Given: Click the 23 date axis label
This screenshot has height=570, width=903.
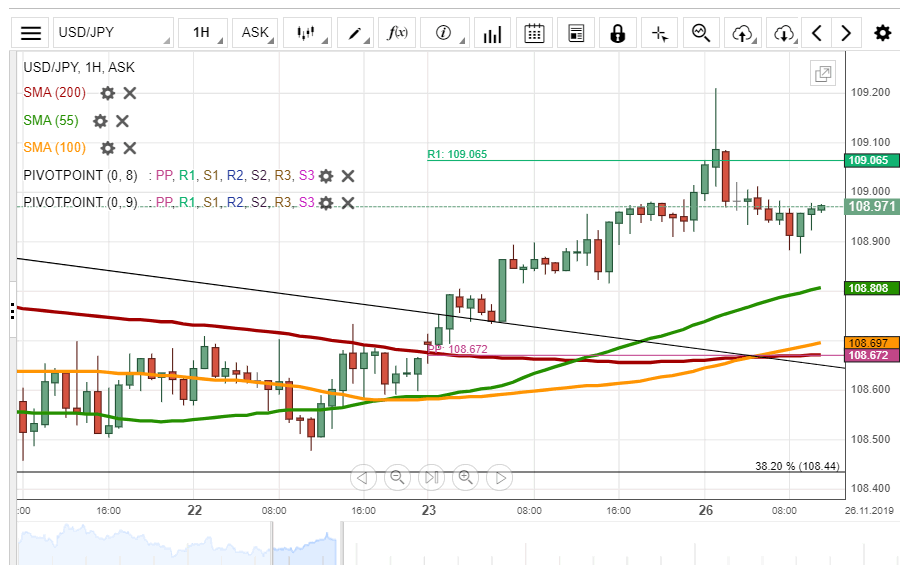Looking at the screenshot, I should [428, 510].
